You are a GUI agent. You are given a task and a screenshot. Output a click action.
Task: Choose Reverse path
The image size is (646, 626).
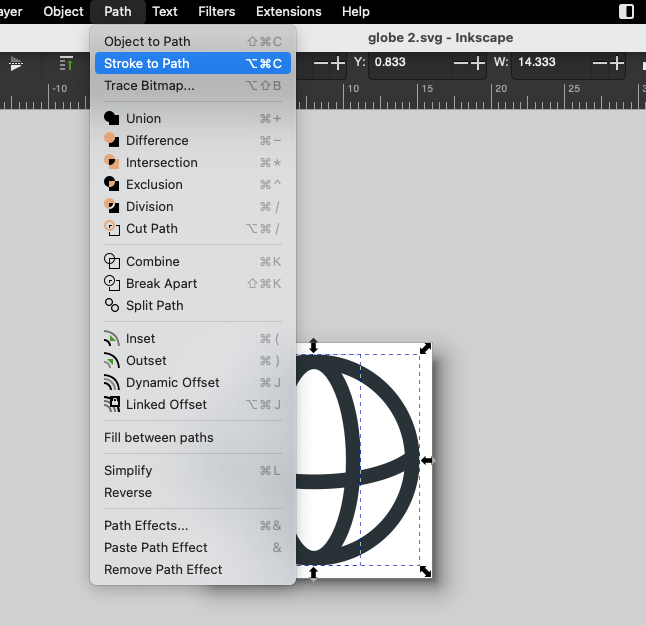click(x=193, y=492)
